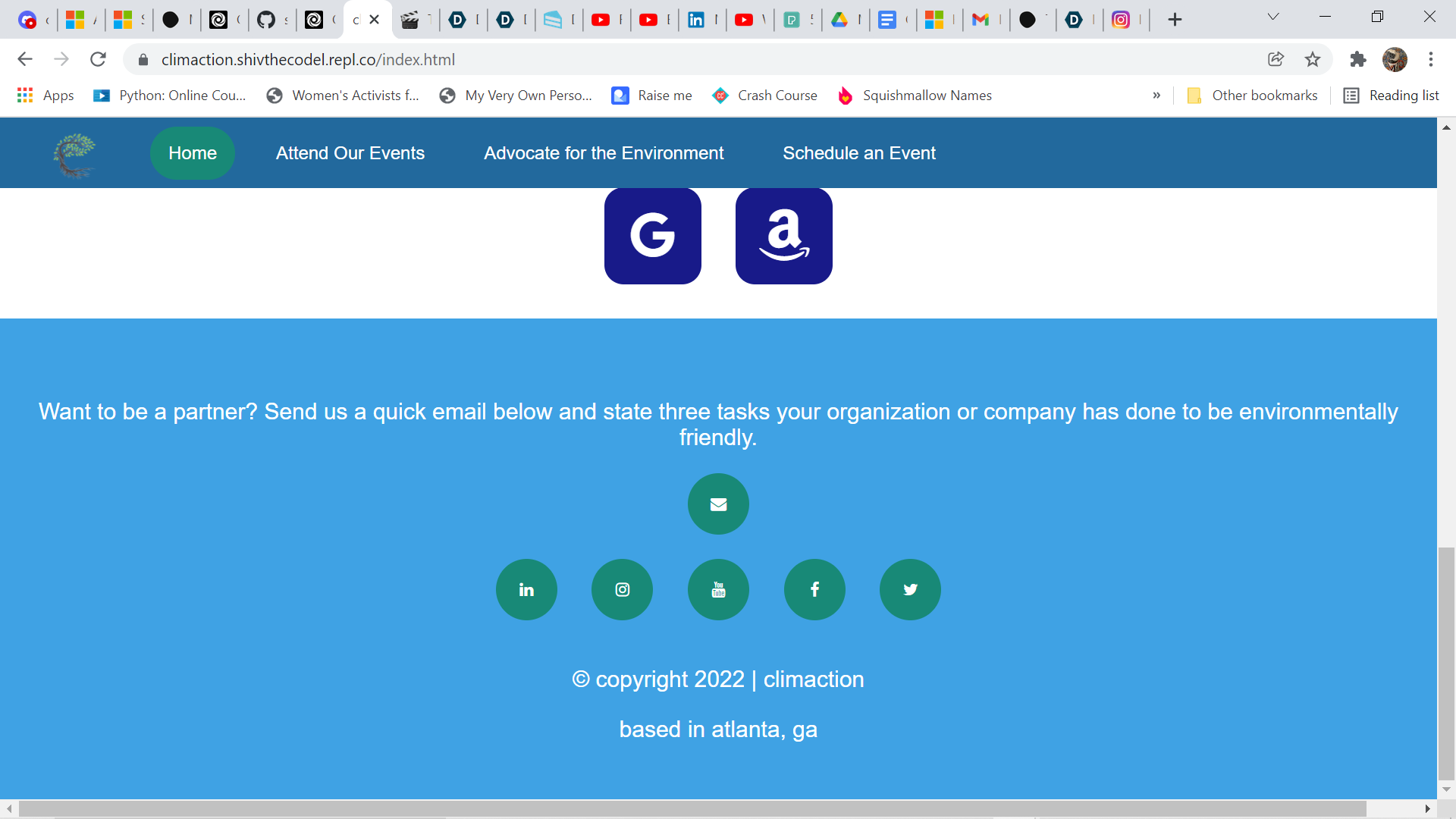The width and height of the screenshot is (1456, 819).
Task: Bookmark this page with star icon
Action: pos(1313,59)
